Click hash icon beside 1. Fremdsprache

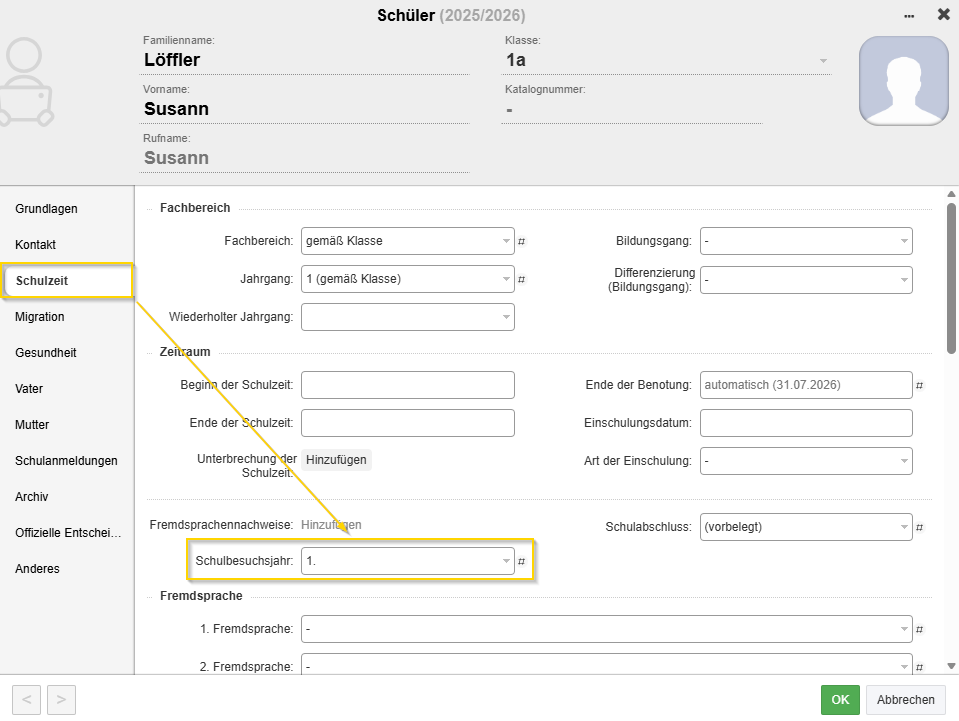(x=919, y=629)
